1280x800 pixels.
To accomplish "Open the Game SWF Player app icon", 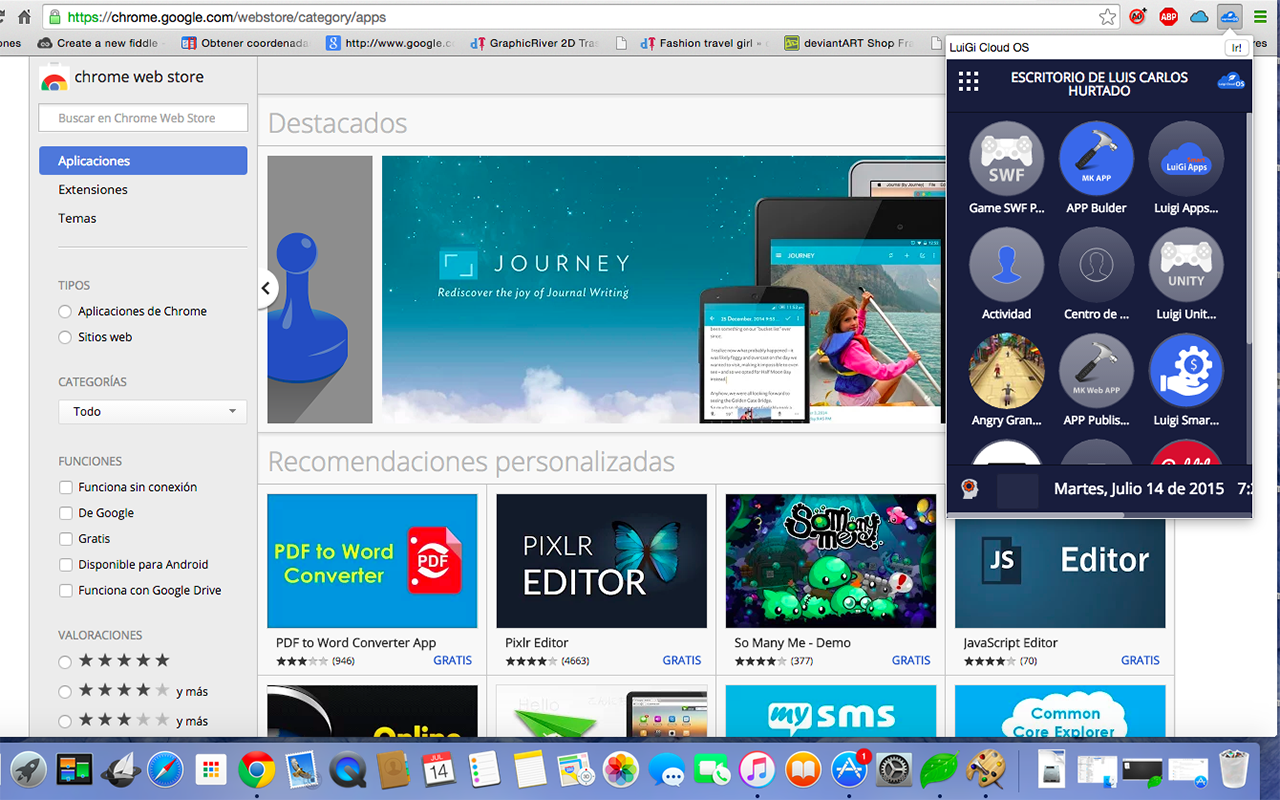I will pos(1006,159).
